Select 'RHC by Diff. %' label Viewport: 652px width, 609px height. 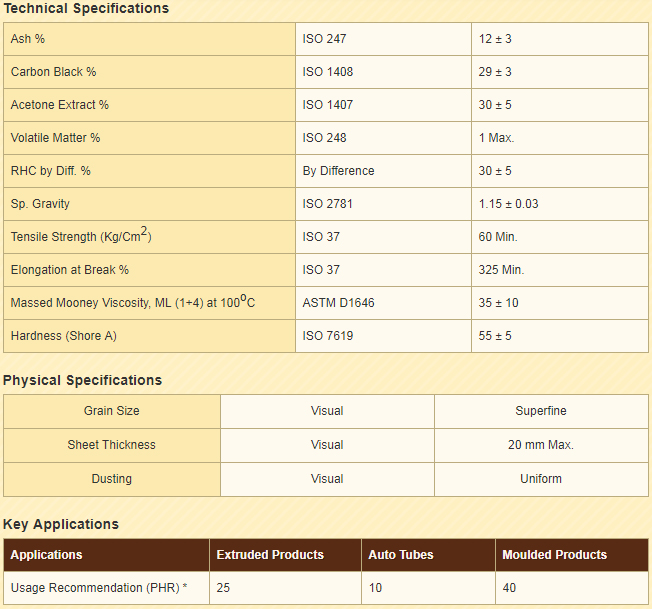coord(50,171)
